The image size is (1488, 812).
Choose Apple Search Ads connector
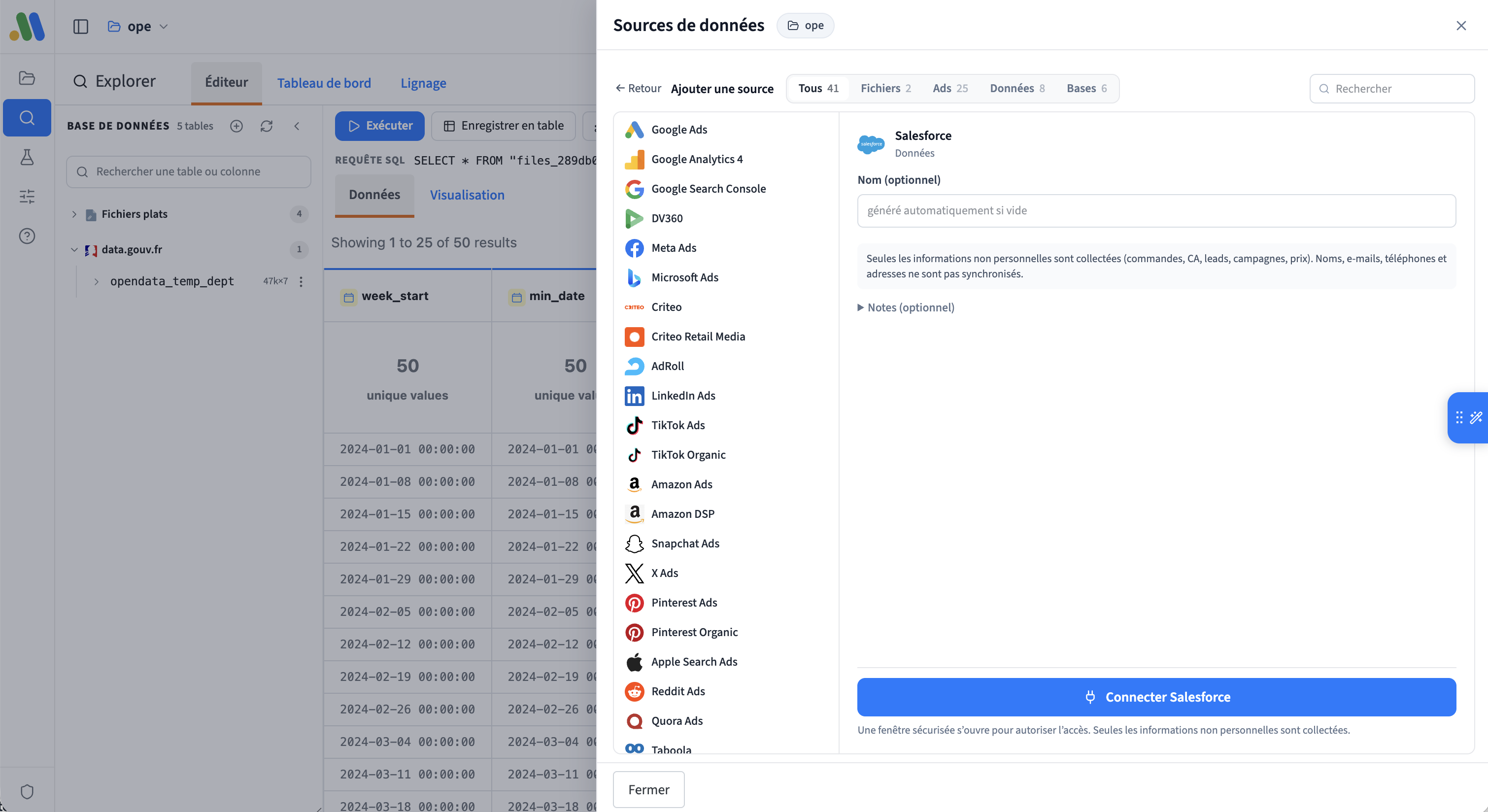pos(726,662)
